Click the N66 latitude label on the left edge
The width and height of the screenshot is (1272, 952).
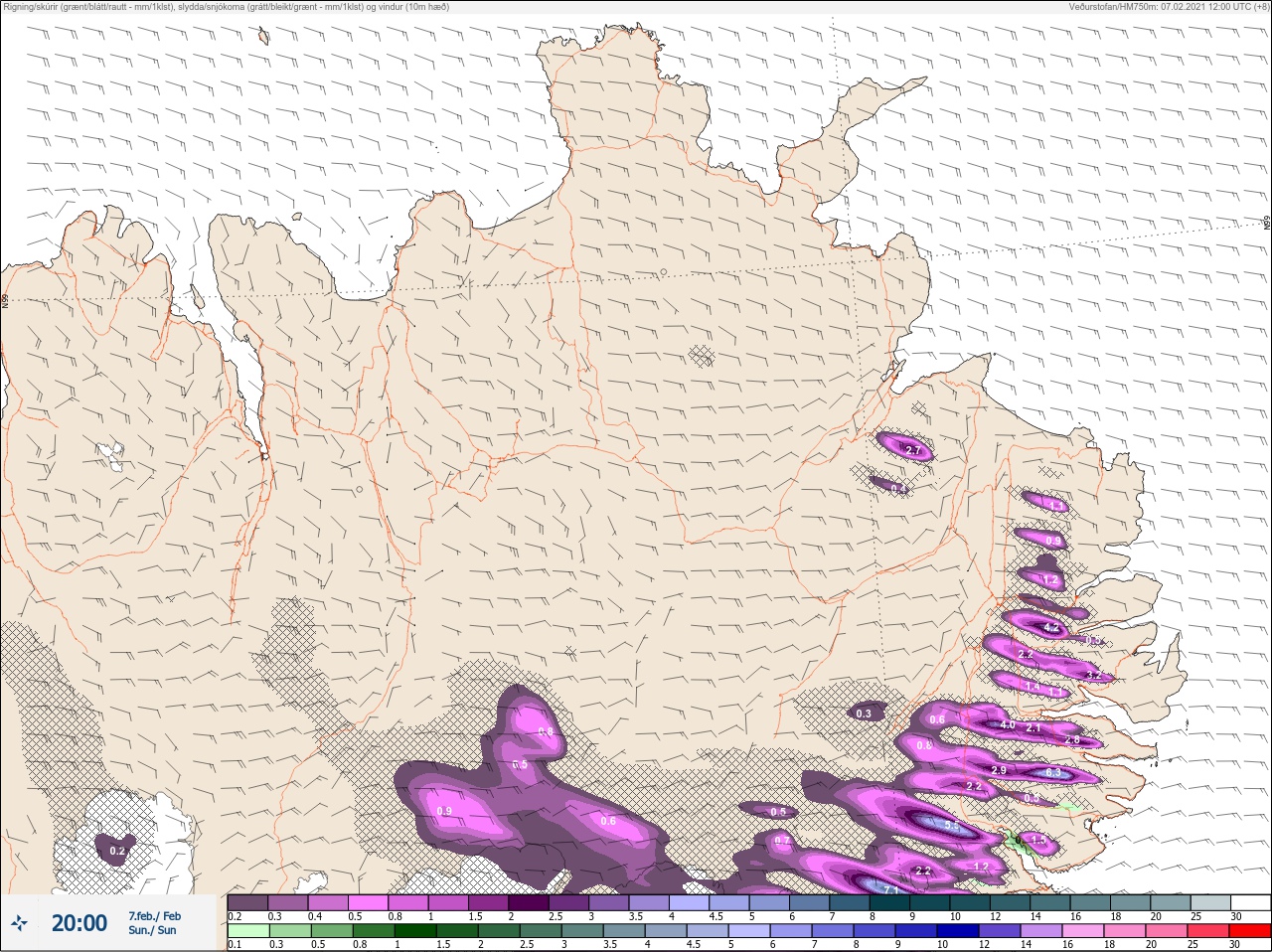click(5, 300)
